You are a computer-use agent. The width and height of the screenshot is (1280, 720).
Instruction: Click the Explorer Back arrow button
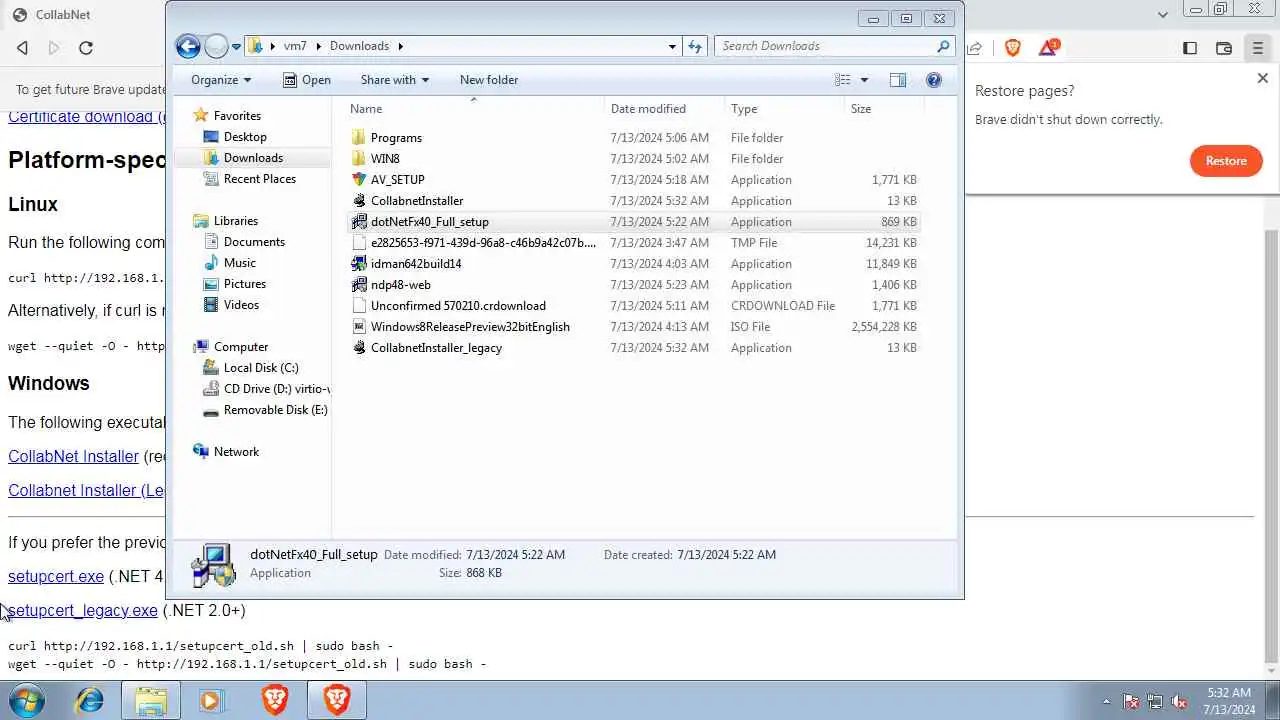click(188, 46)
